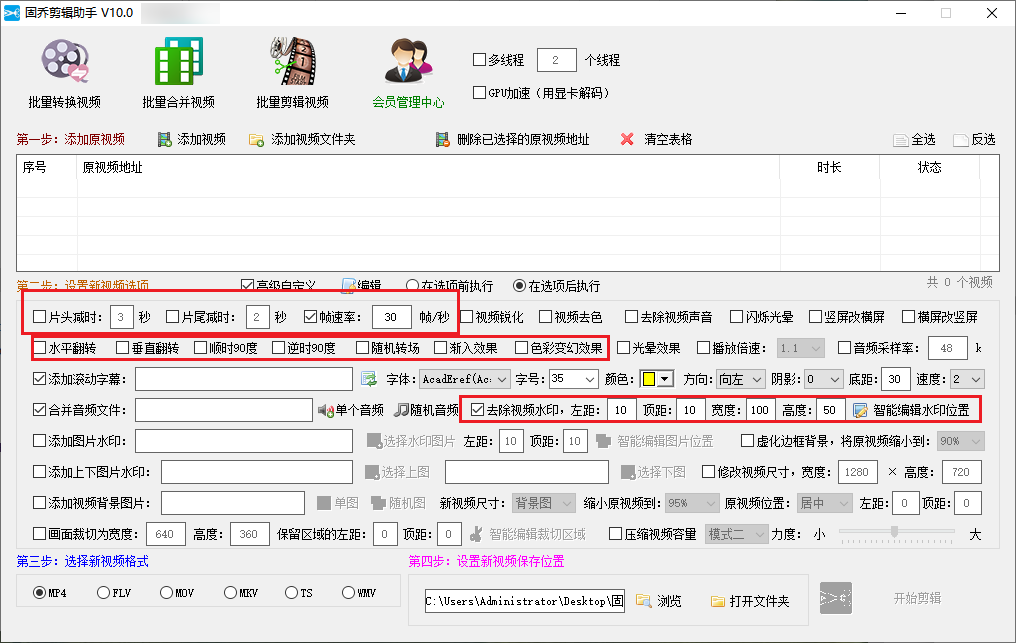Open 智能编辑水印位置 watermark editor

[910, 410]
